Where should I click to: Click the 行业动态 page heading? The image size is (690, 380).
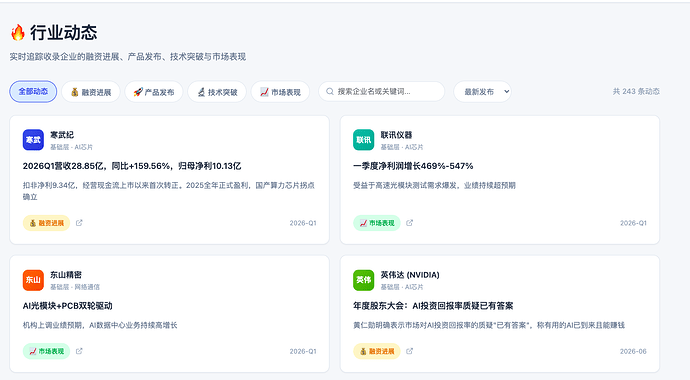coord(64,33)
